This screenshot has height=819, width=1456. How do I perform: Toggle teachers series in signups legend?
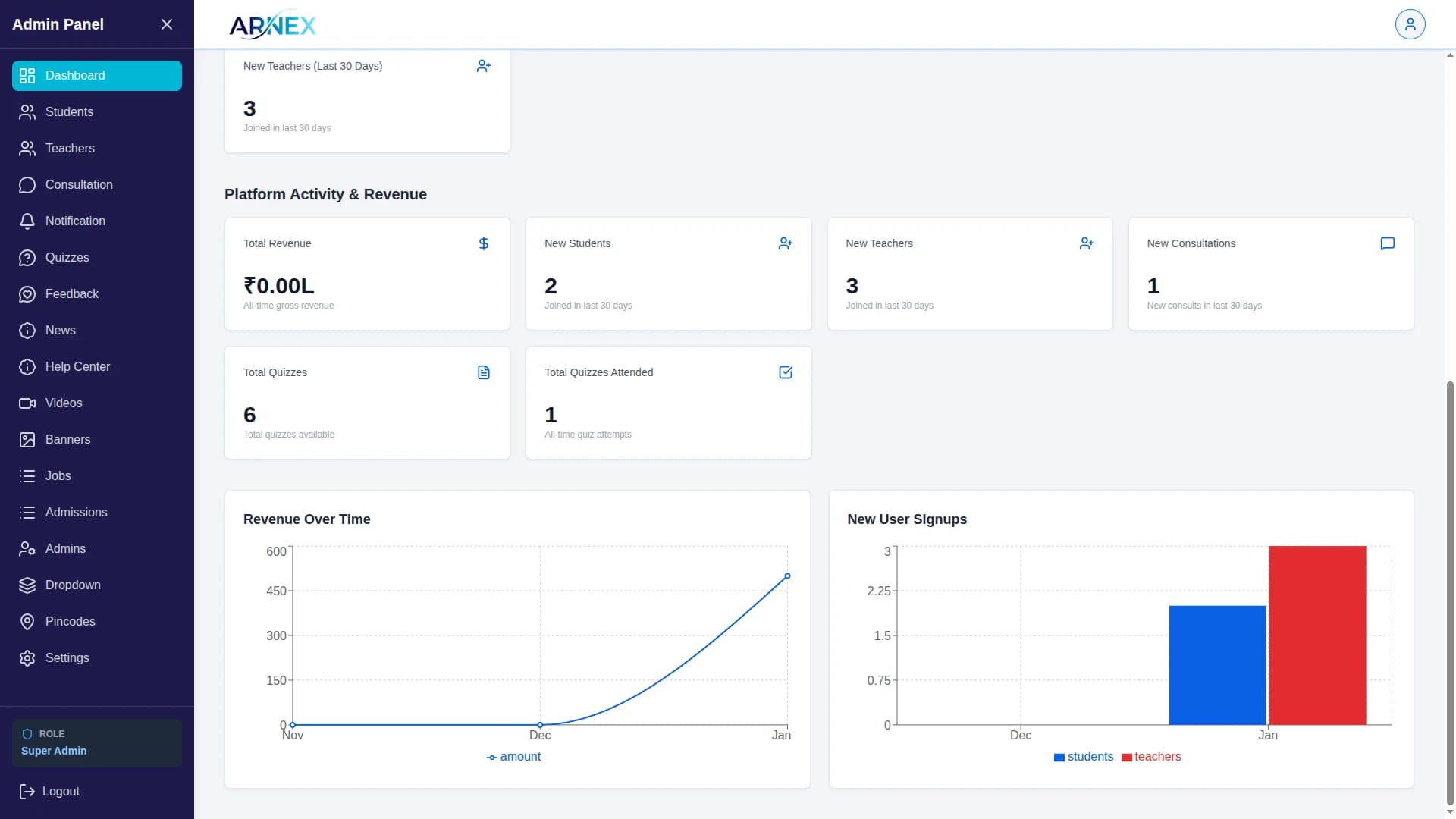click(x=1151, y=757)
